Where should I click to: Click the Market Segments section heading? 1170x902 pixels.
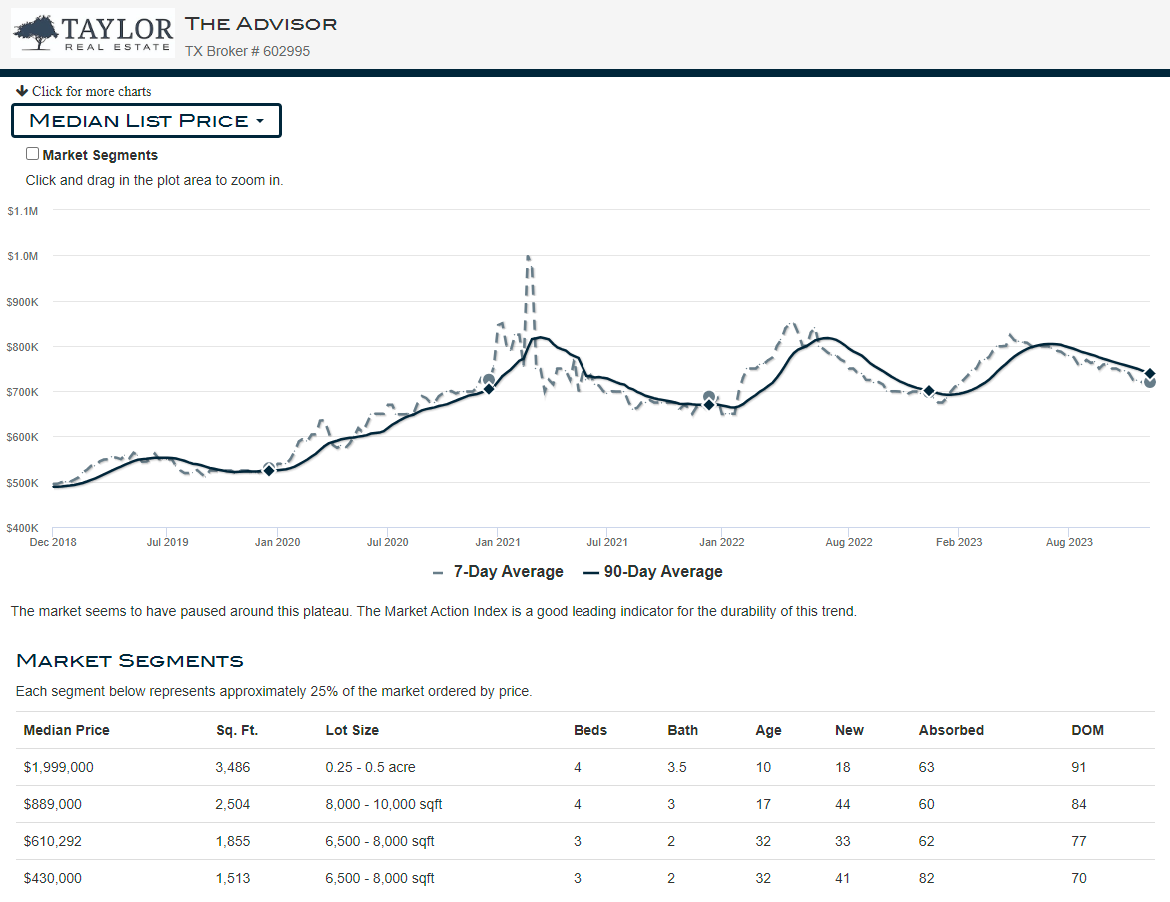[130, 661]
